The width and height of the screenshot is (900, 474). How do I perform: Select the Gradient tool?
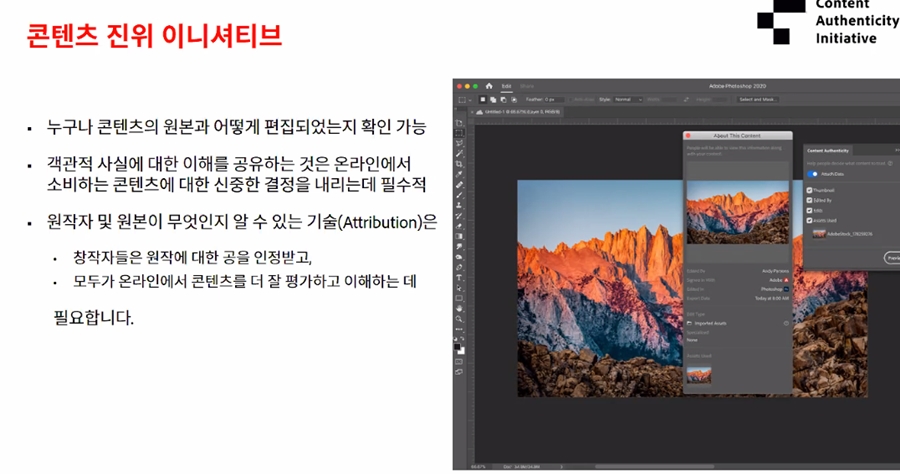click(x=459, y=236)
